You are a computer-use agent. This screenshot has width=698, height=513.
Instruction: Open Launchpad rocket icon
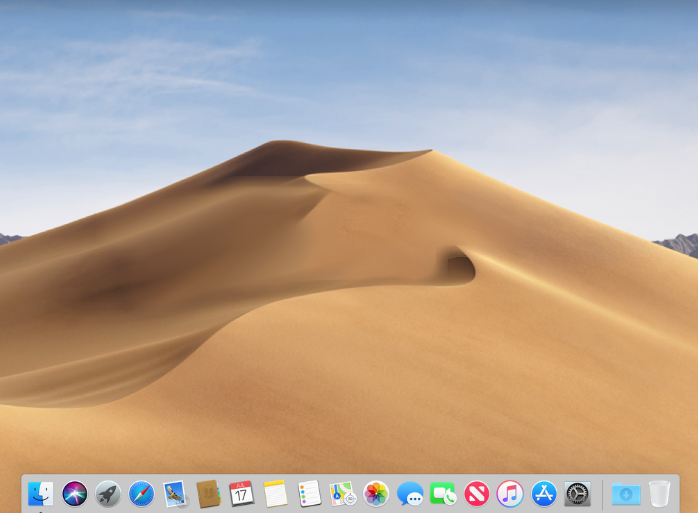point(108,493)
